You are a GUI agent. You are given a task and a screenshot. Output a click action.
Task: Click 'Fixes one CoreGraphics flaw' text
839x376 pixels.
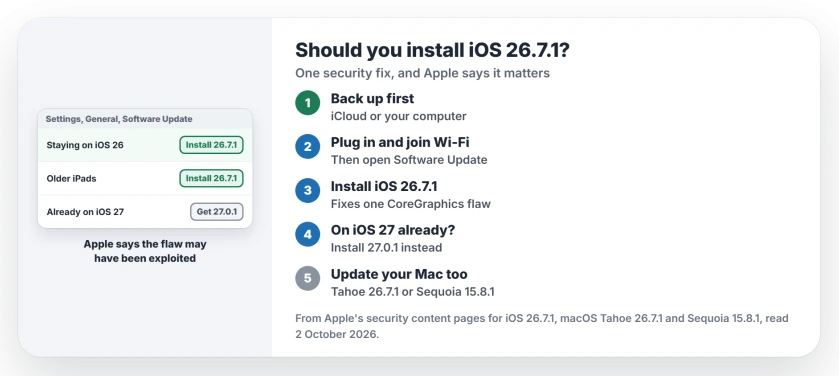tap(411, 204)
